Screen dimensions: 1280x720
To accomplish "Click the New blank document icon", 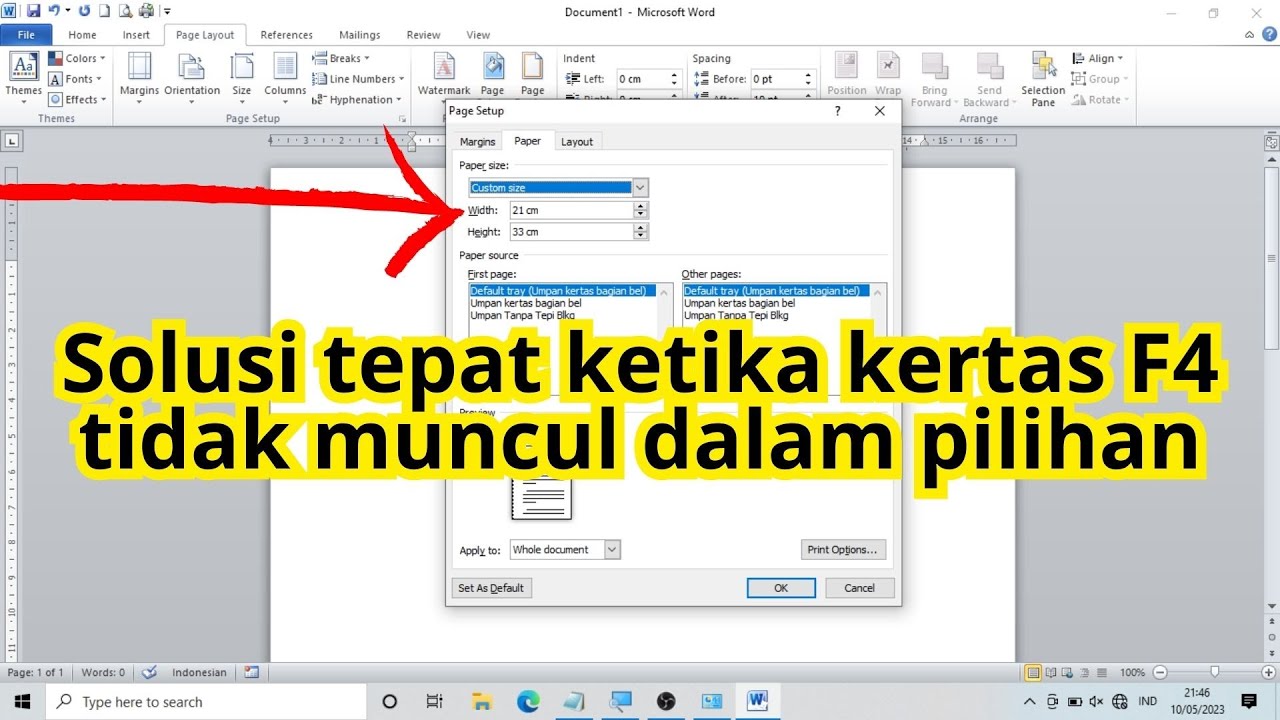I will [104, 11].
